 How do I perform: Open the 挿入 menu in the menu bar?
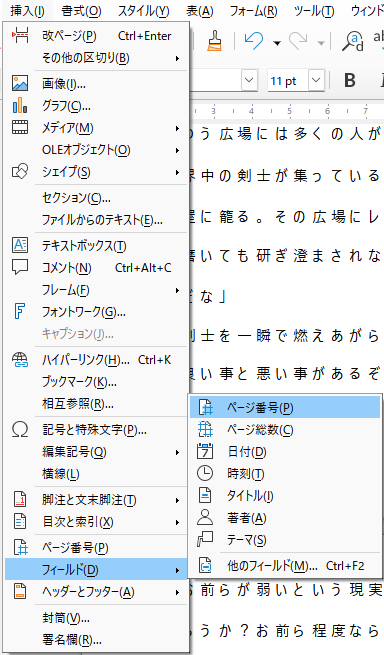27,11
